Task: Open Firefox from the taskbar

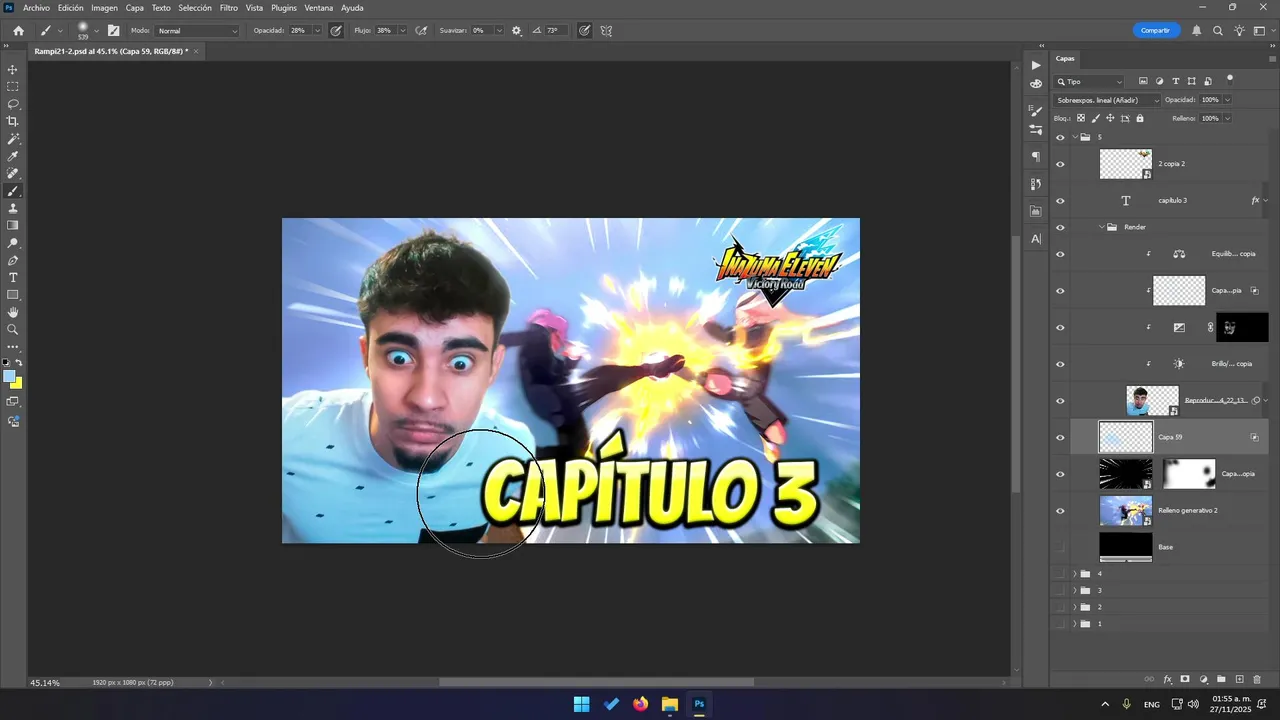Action: (x=640, y=704)
